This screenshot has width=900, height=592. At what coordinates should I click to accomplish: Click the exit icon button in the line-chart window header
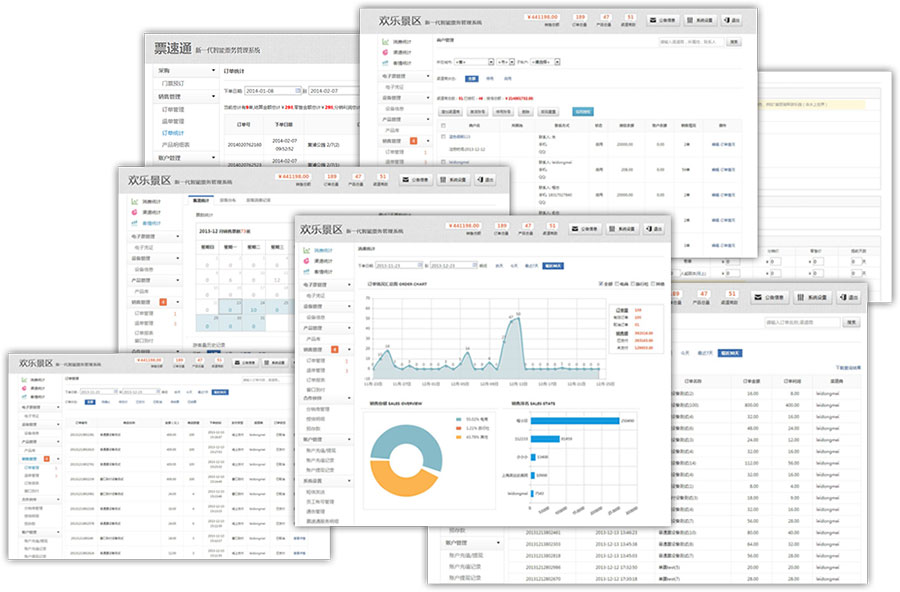tap(654, 229)
